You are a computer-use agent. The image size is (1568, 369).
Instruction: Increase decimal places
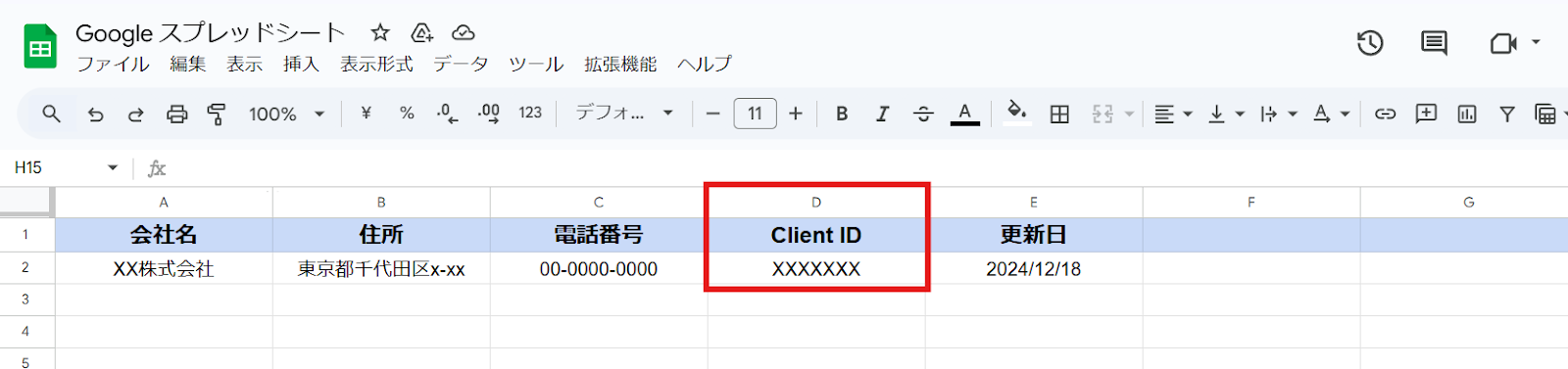pos(488,114)
